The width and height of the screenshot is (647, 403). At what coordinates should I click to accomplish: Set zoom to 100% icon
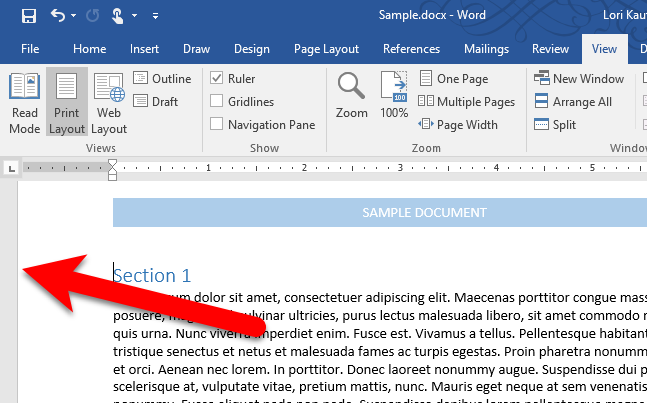(394, 97)
